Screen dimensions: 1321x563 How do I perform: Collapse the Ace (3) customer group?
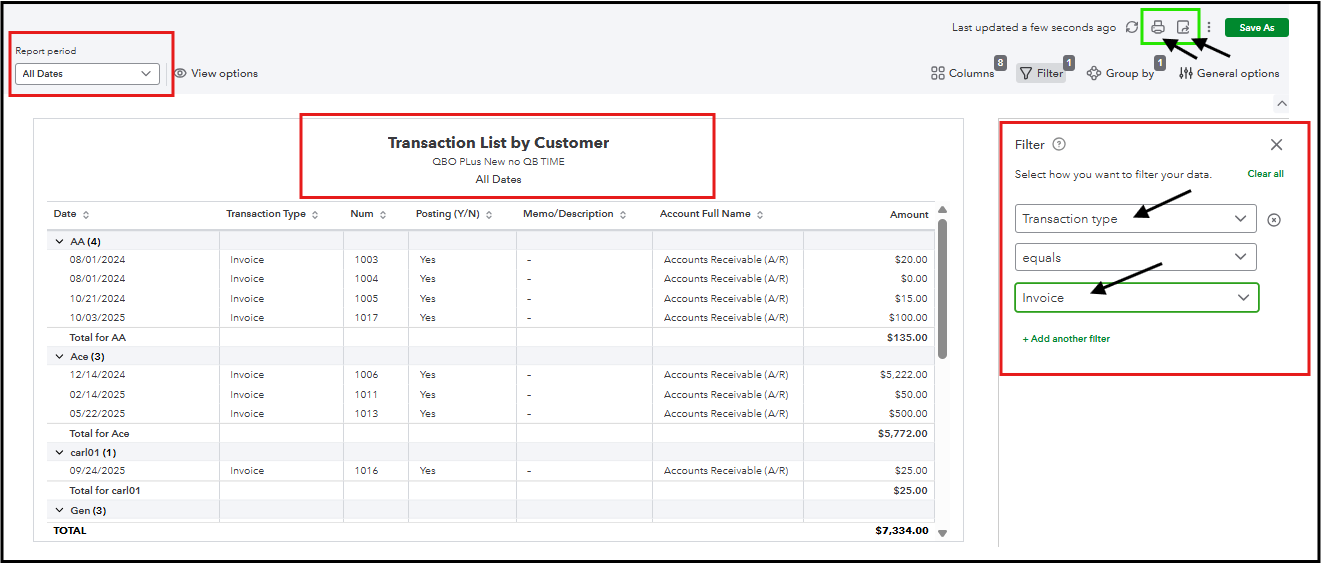coord(60,357)
